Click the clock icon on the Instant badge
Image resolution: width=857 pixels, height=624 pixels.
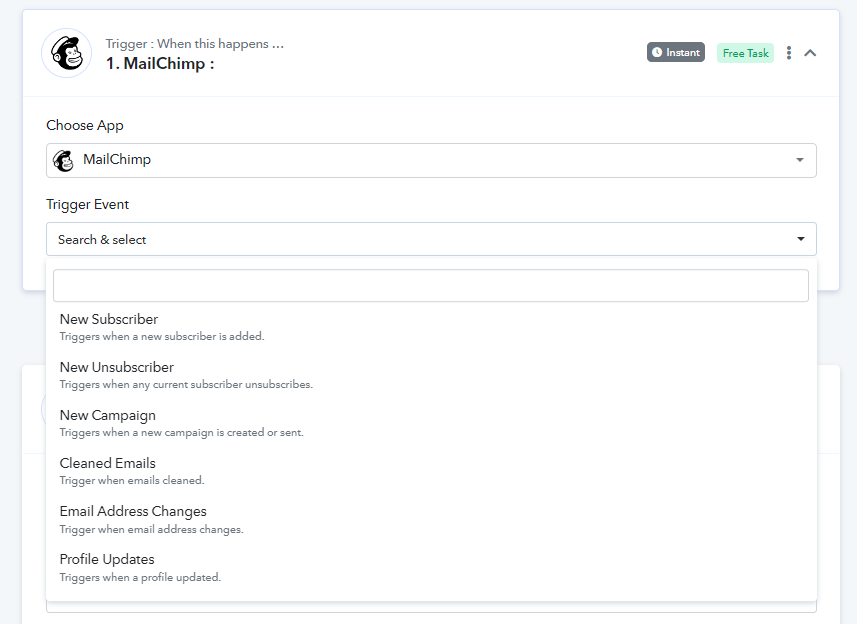pos(657,52)
